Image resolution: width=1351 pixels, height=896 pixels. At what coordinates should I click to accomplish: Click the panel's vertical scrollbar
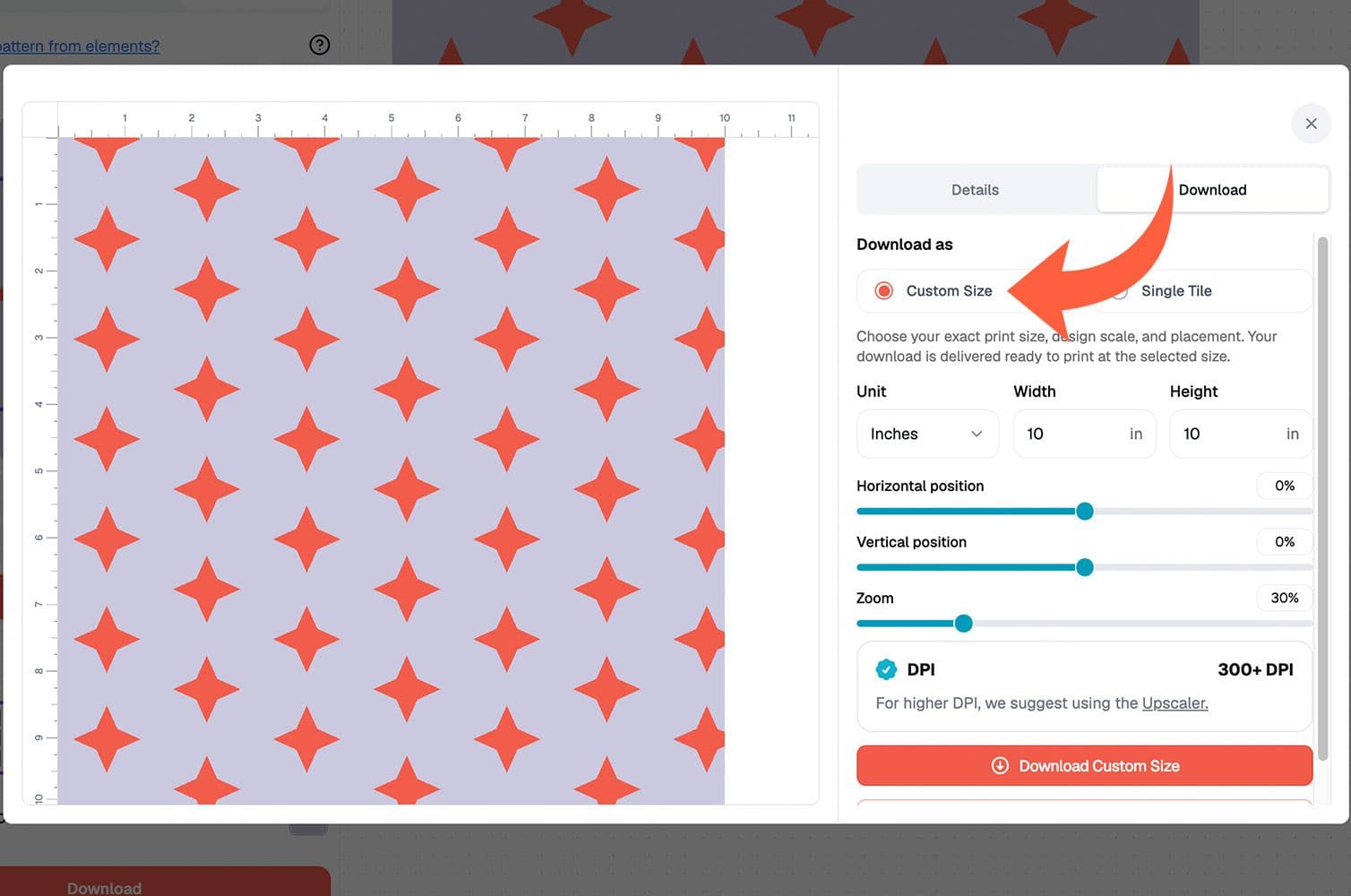(1322, 498)
